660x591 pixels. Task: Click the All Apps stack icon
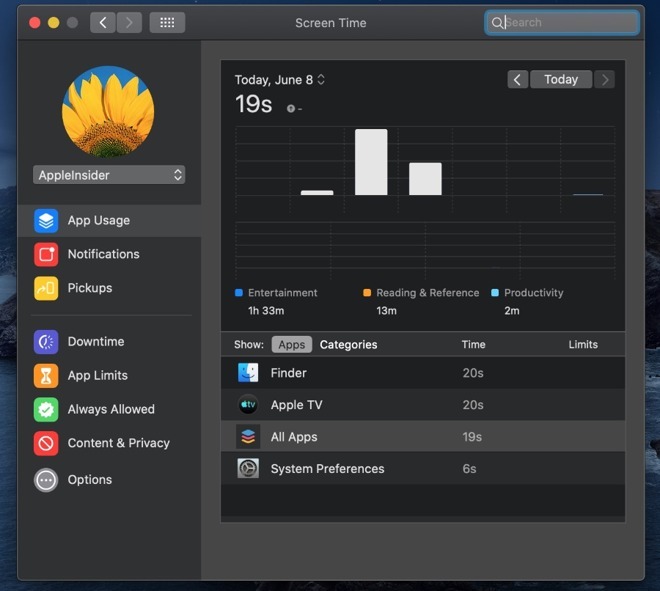click(x=248, y=437)
